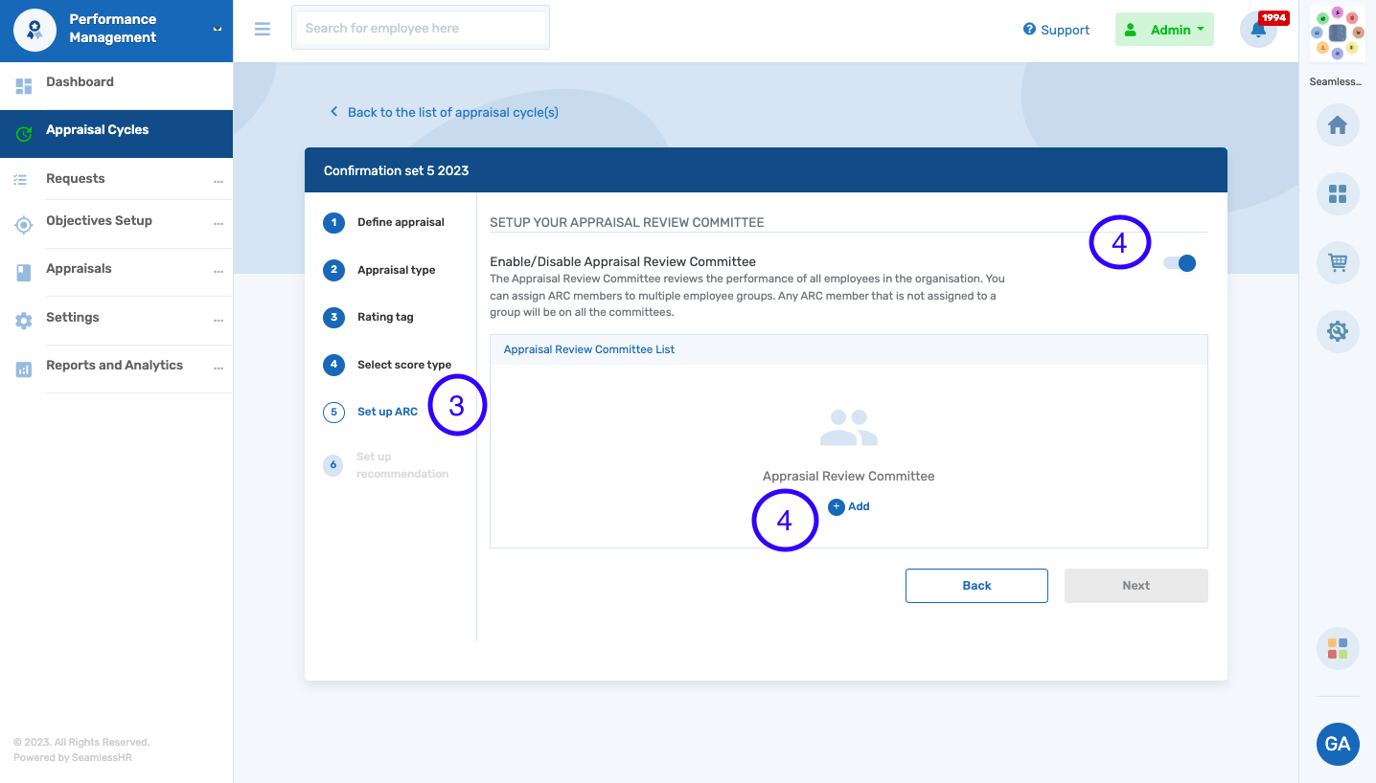Open the Admin dropdown
This screenshot has height=783, width=1376.
(1164, 30)
